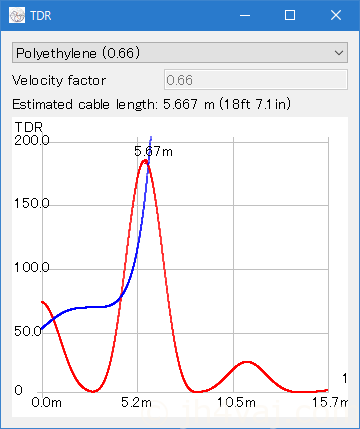This screenshot has height=429, width=360.
Task: Click the TDR window app icon
Action: (x=17, y=15)
